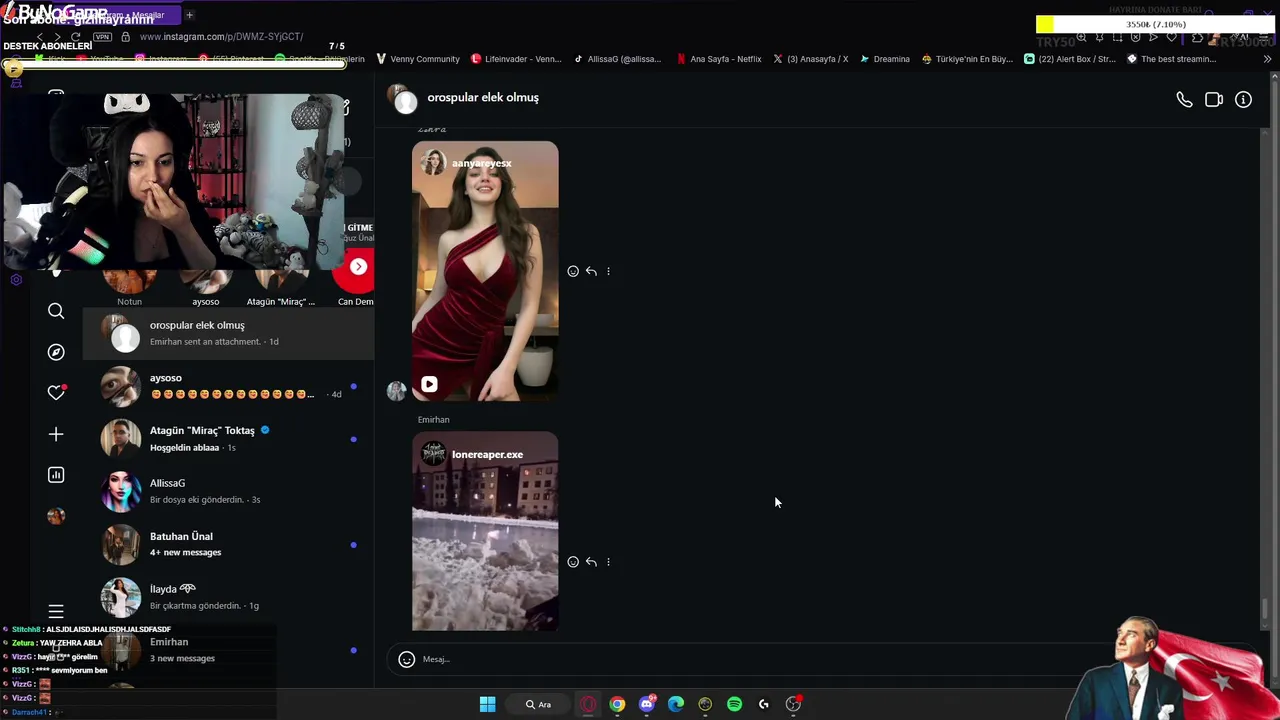The image size is (1280, 720).
Task: Open Emirhan conversation with 3 new messages
Action: point(228,650)
